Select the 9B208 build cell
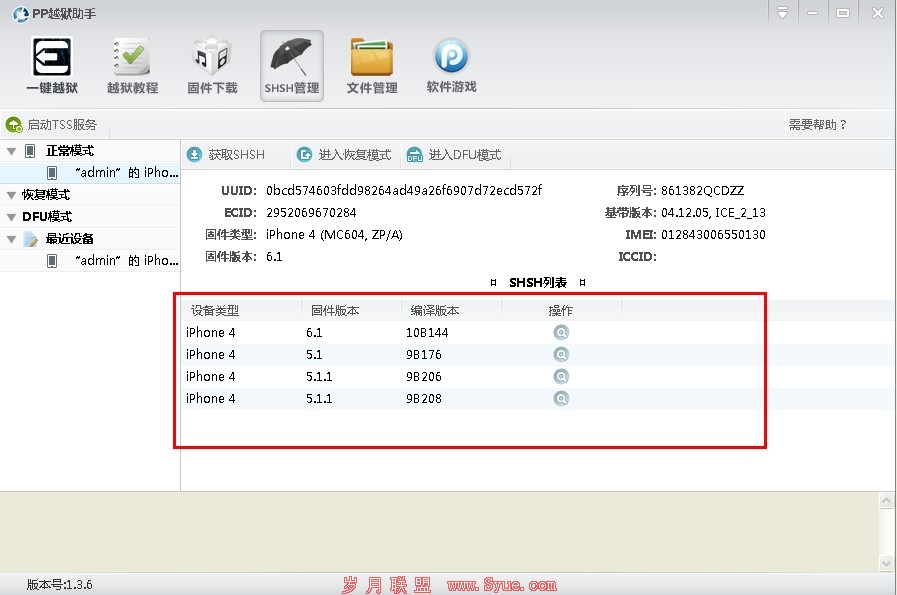 coord(424,398)
